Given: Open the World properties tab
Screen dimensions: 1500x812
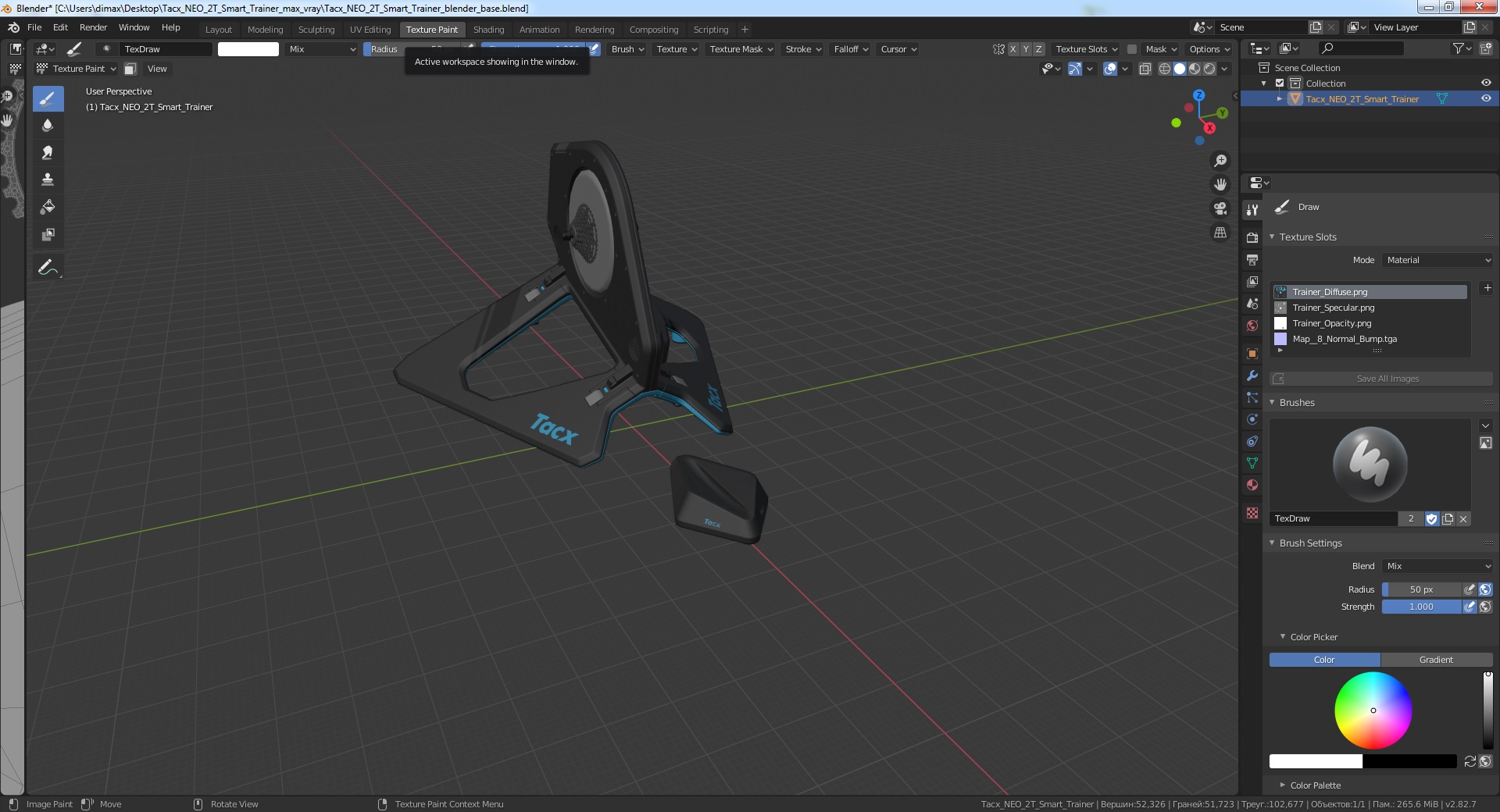Looking at the screenshot, I should (x=1252, y=326).
